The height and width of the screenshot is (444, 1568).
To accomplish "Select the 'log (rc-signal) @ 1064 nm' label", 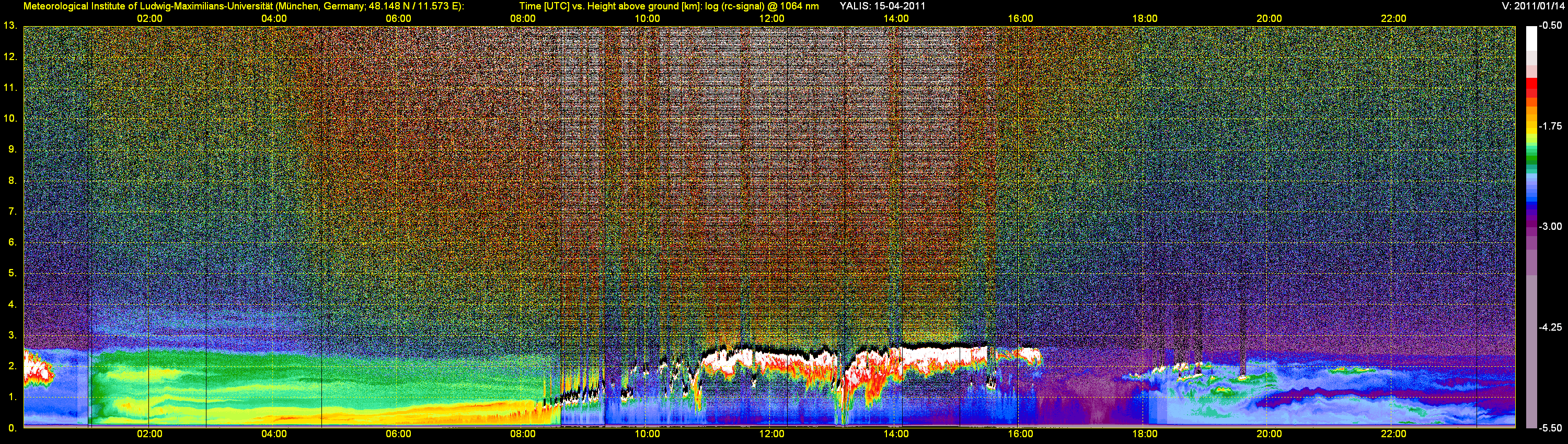I will pyautogui.click(x=762, y=6).
